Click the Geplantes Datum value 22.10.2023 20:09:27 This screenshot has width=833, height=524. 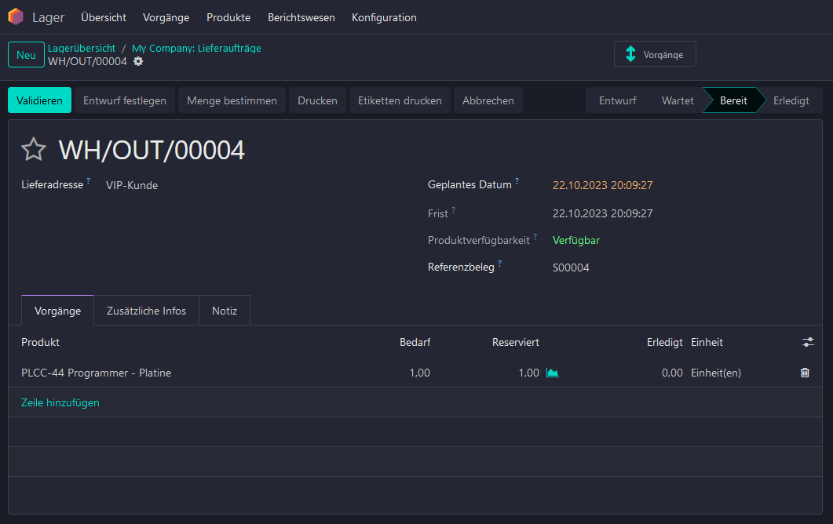(602, 185)
